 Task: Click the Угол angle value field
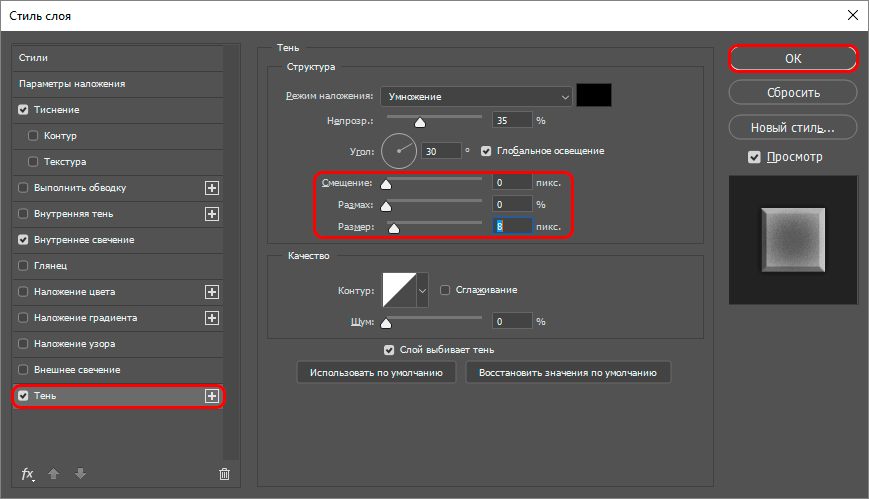[441, 151]
